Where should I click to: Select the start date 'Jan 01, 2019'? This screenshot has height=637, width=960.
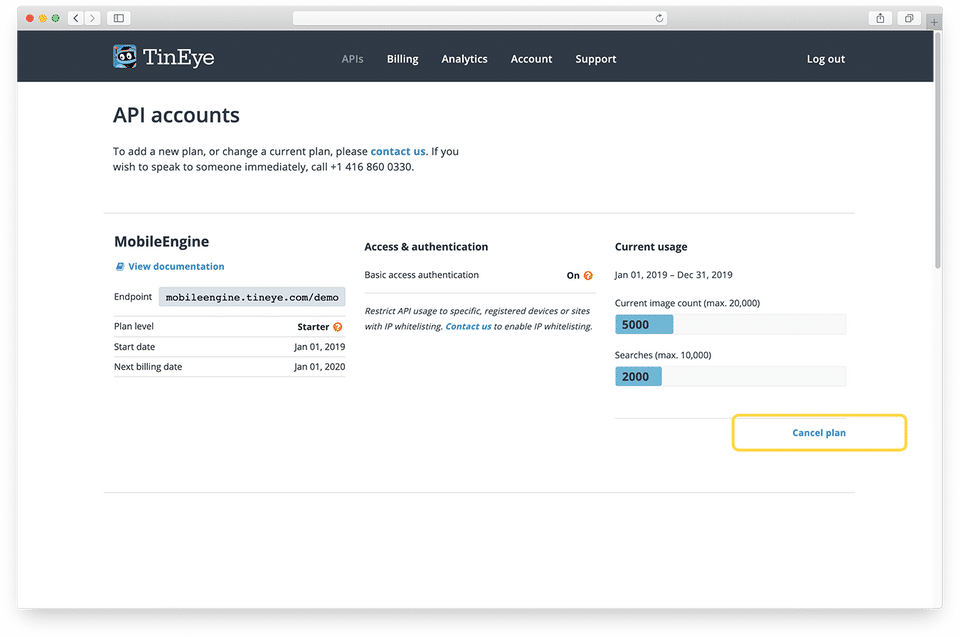320,347
